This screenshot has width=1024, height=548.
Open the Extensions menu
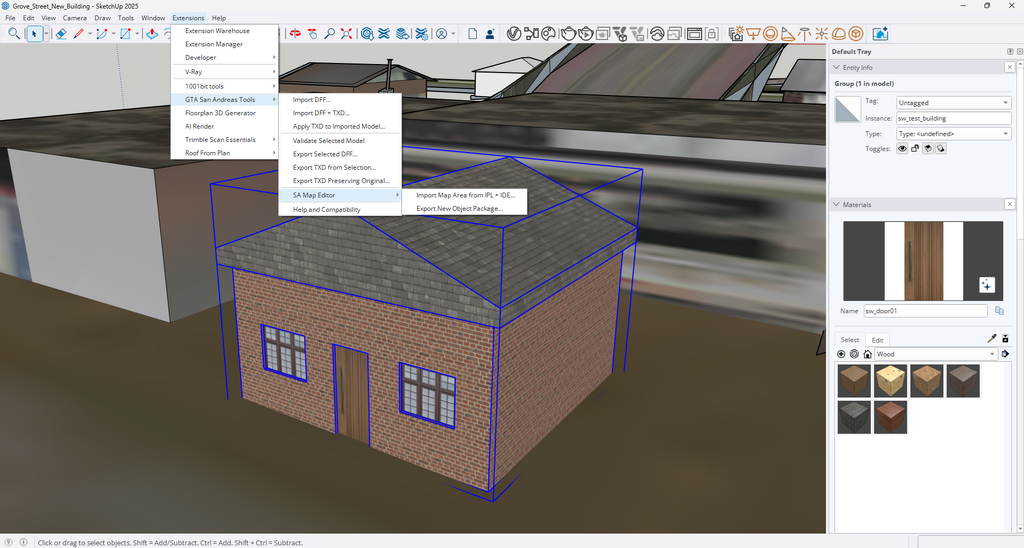coord(188,18)
